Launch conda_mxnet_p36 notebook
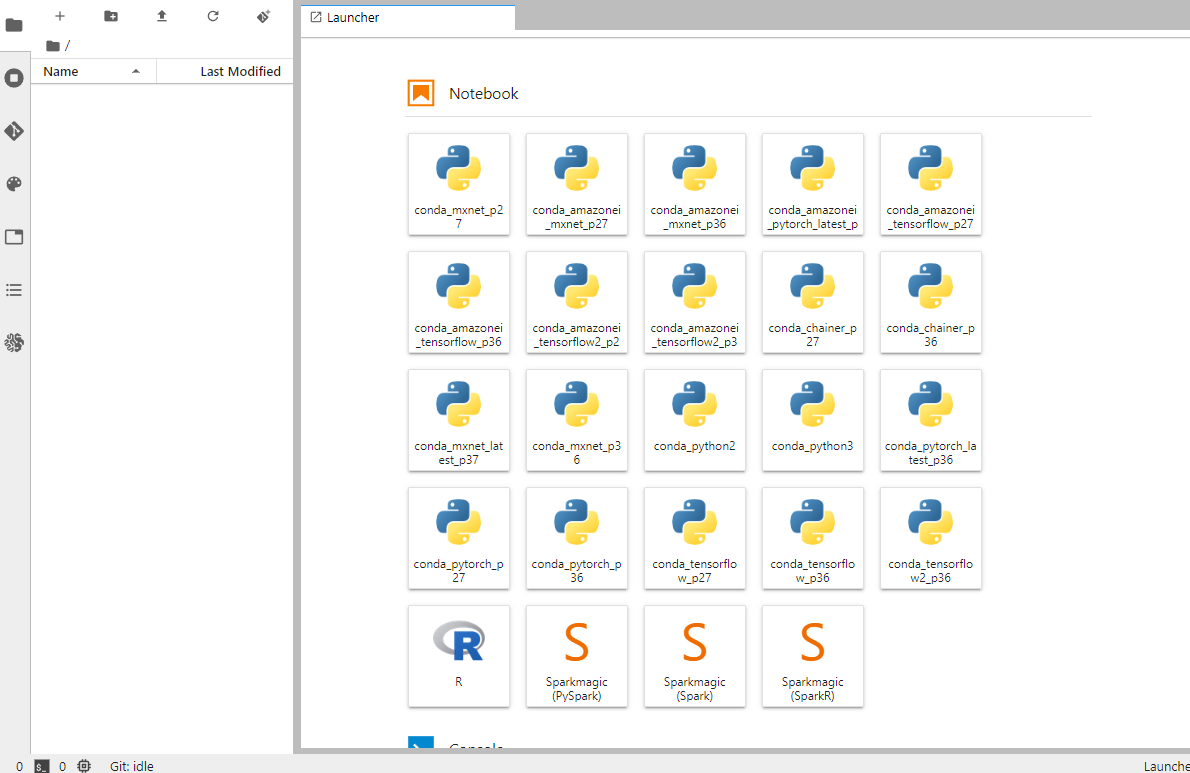This screenshot has width=1190, height=773. pos(577,420)
